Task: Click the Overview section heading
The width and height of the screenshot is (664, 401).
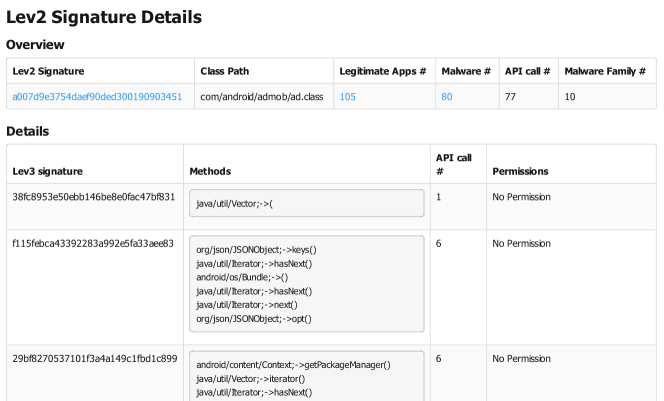Action: 35,45
